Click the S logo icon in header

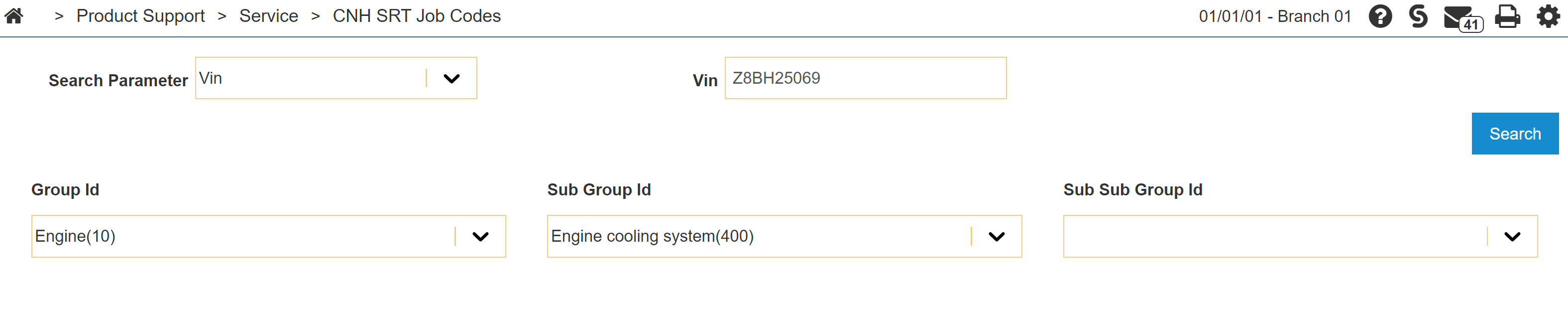tap(1418, 16)
